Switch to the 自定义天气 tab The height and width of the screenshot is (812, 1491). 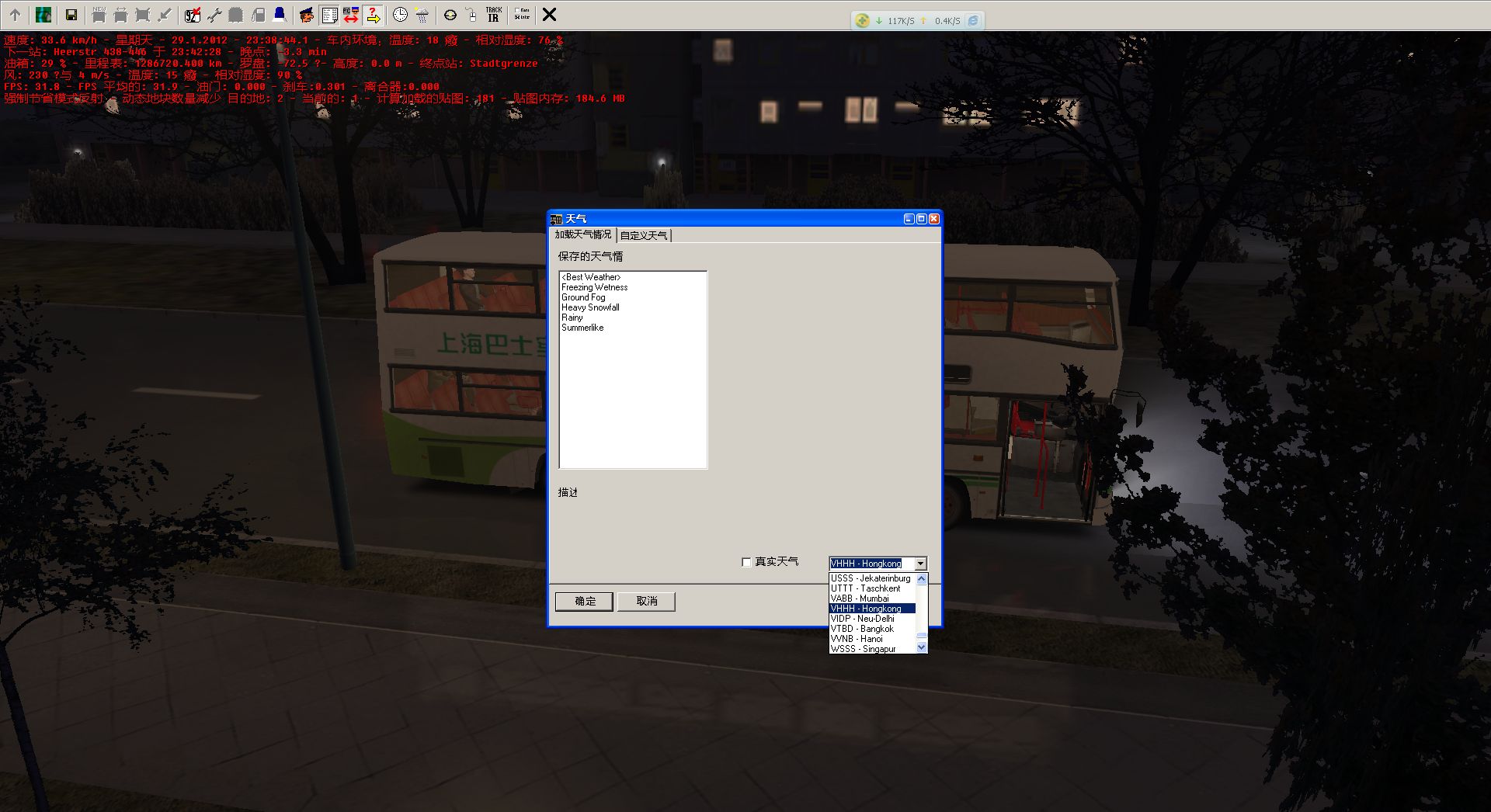point(644,235)
